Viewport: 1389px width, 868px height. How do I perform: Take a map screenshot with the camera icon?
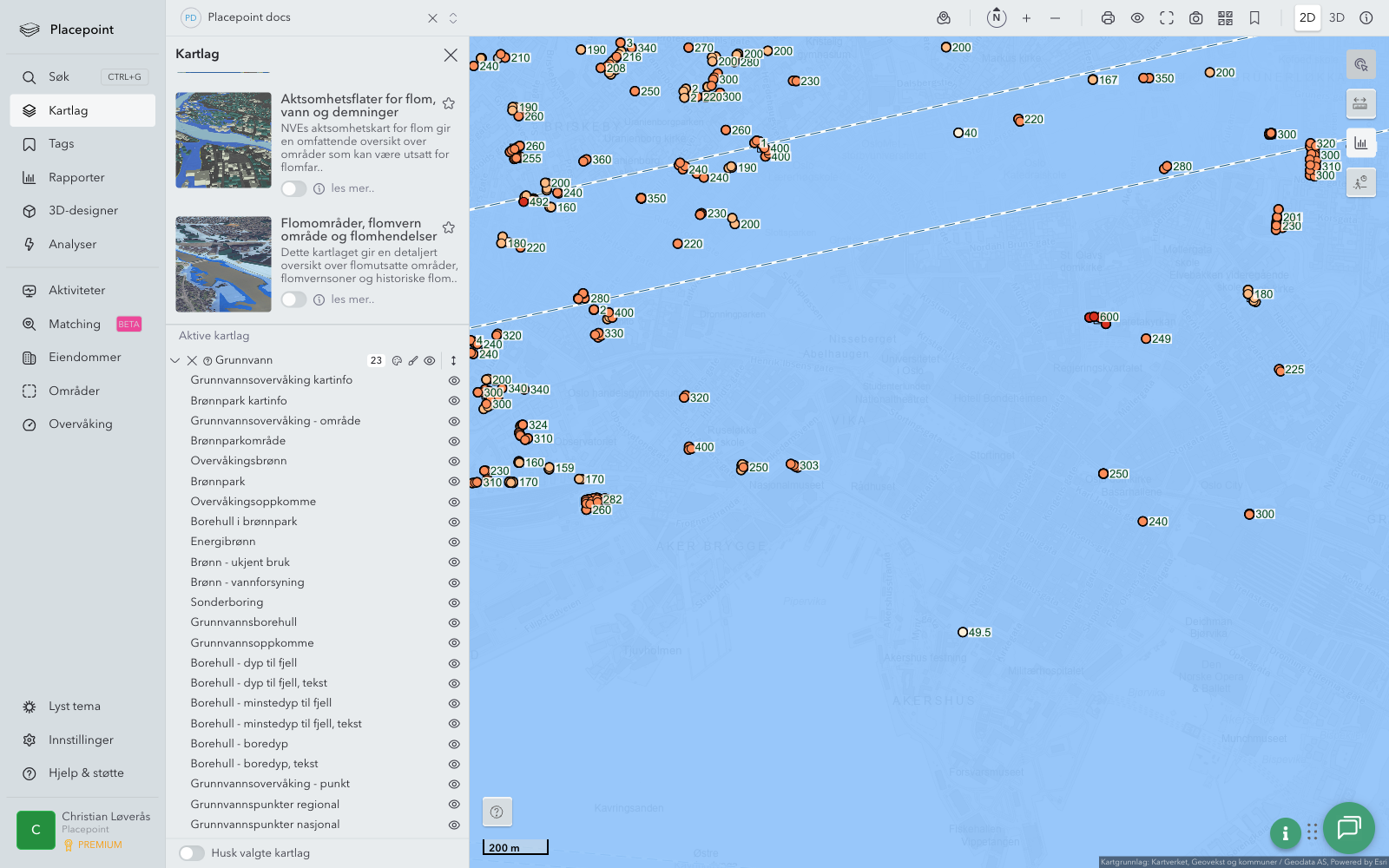pyautogui.click(x=1195, y=17)
